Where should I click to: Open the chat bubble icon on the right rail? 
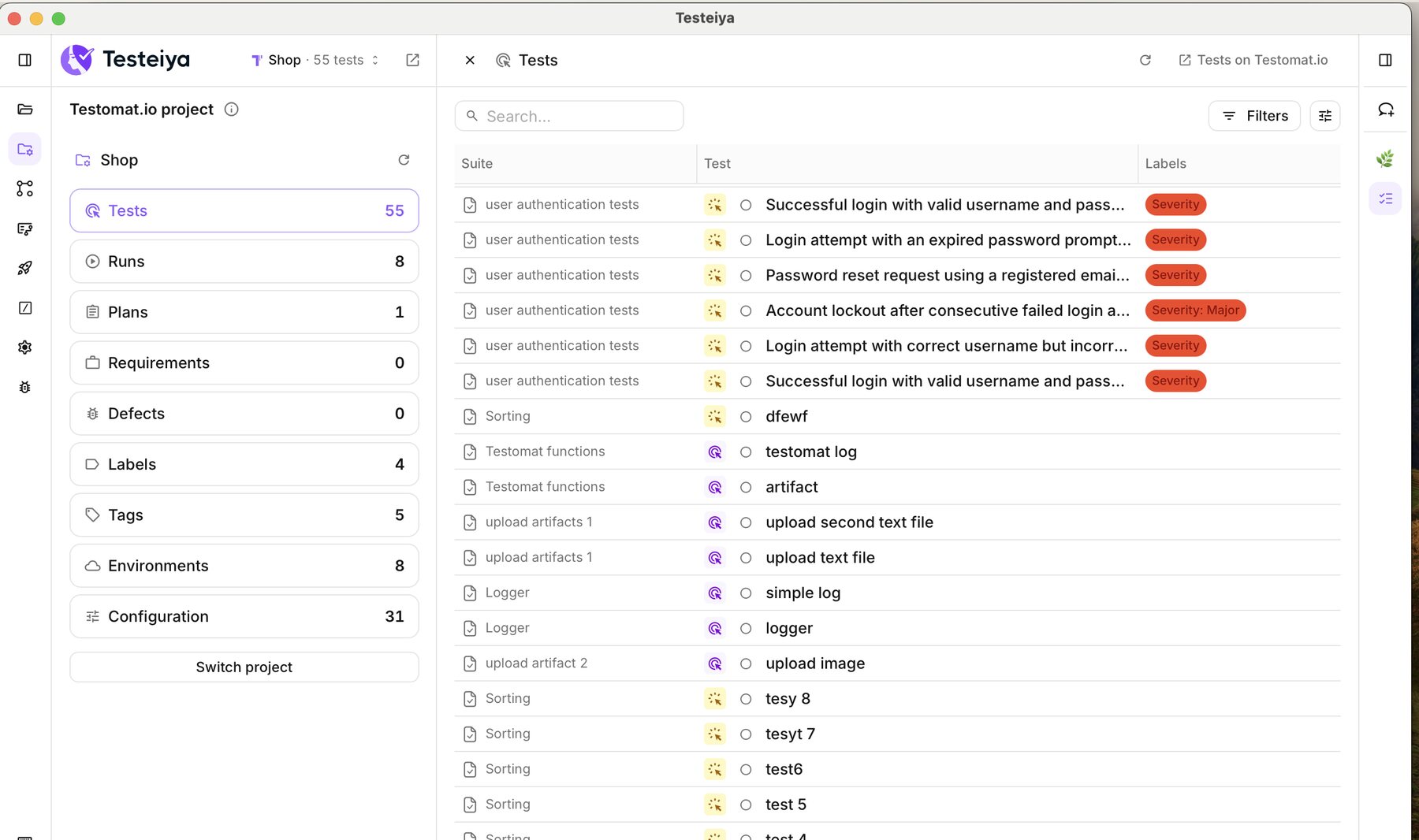[x=1385, y=110]
